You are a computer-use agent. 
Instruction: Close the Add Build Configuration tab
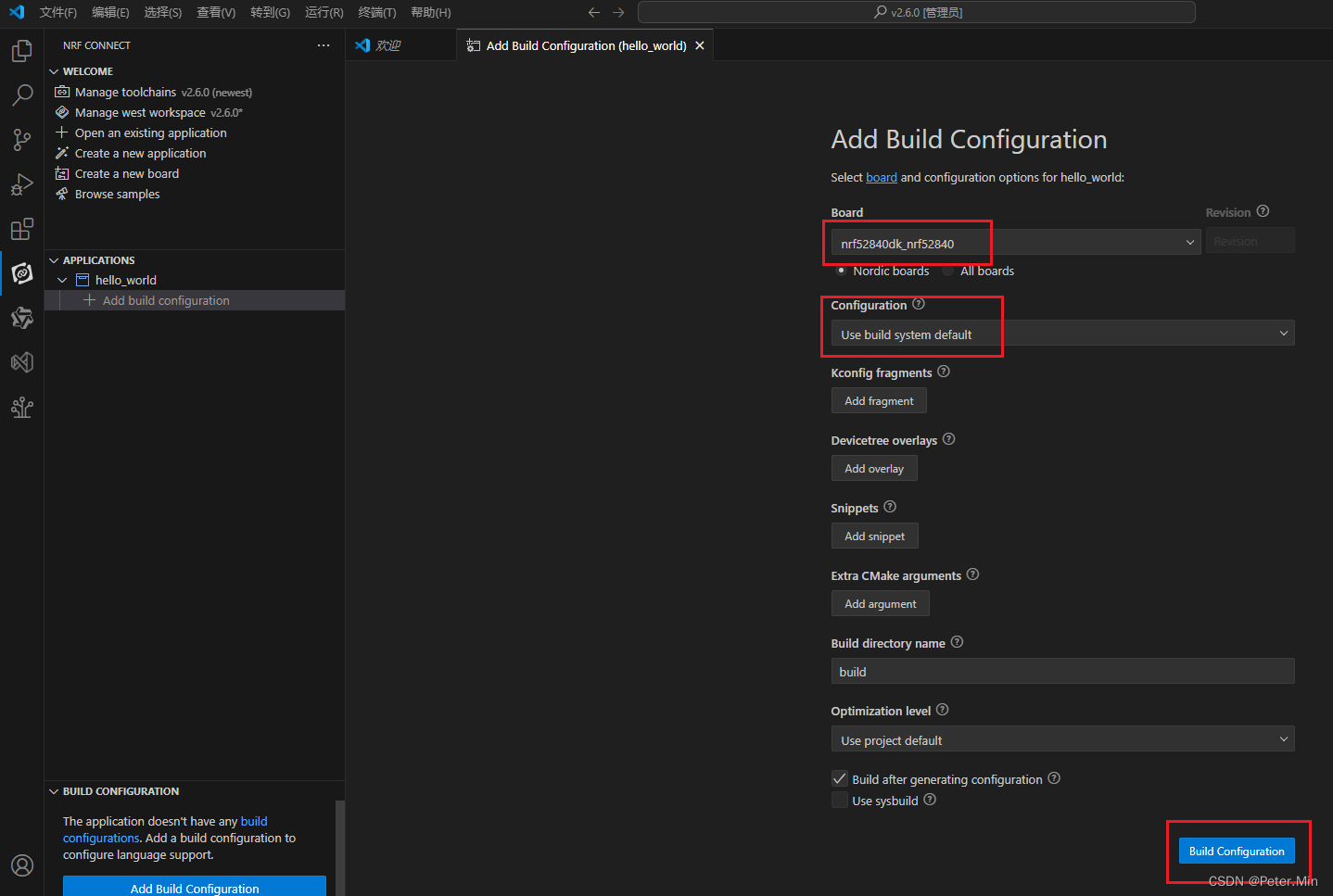pos(700,45)
